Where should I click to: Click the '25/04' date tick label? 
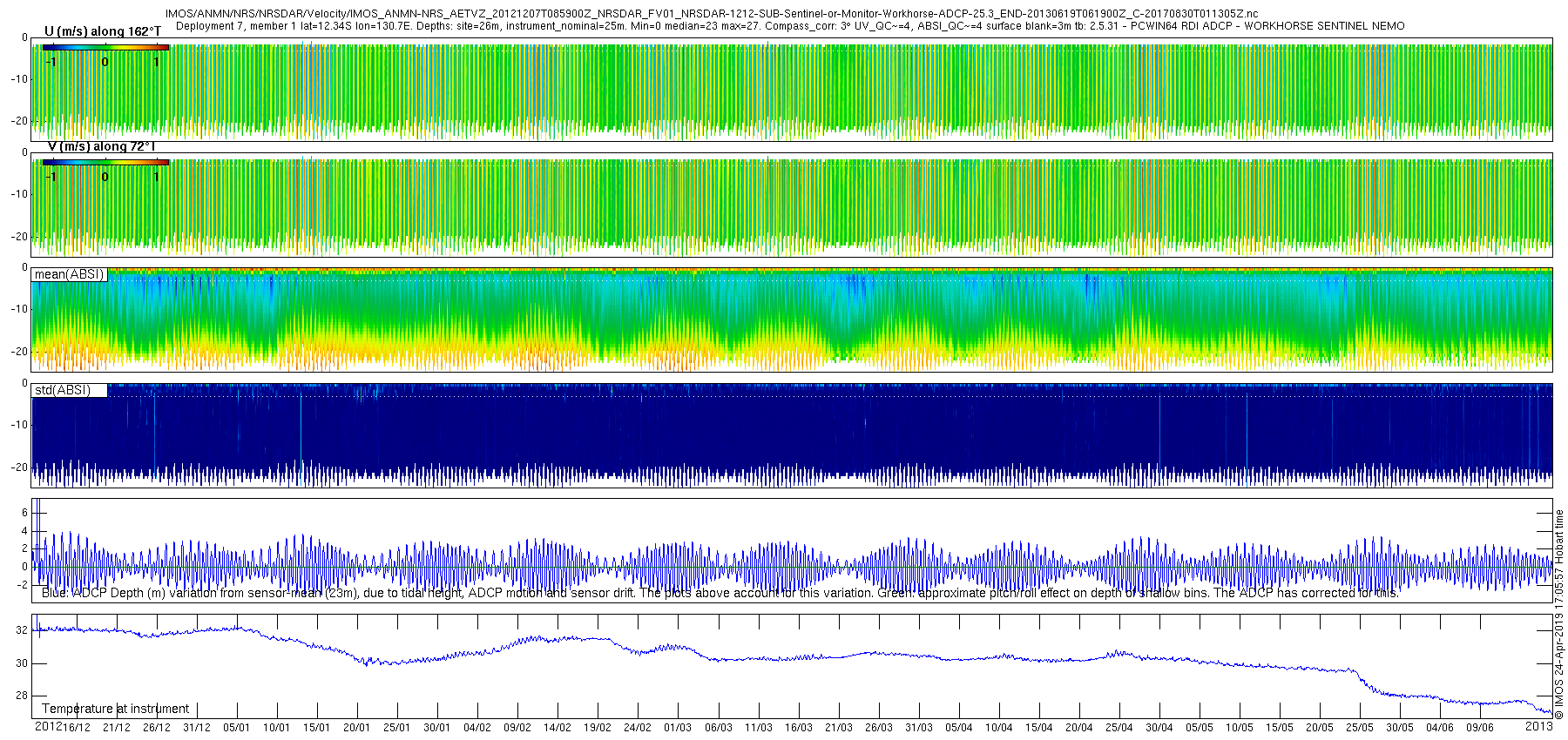1119,728
